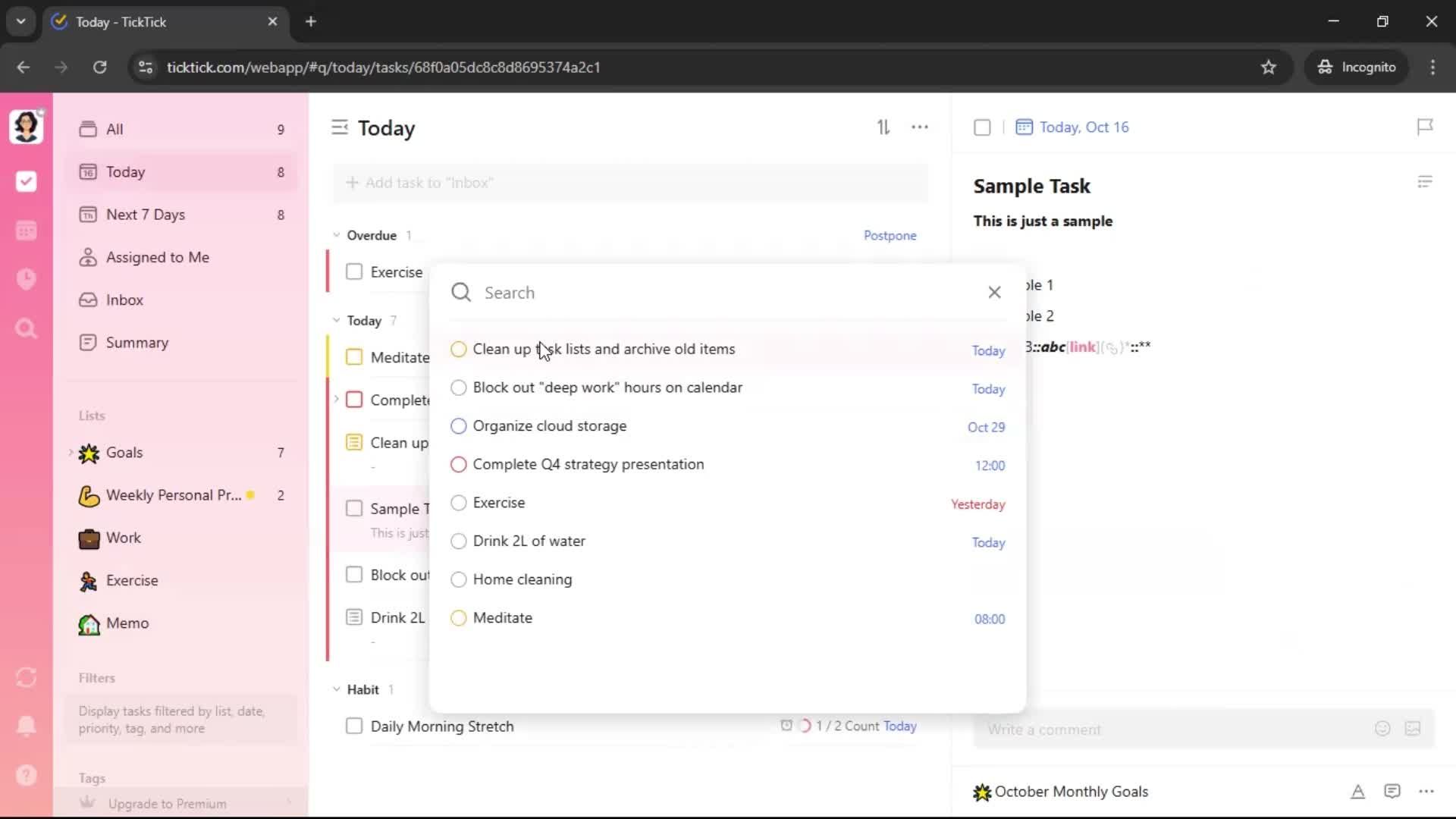The image size is (1456, 819).
Task: Open the Calendar view in left rail
Action: [27, 231]
